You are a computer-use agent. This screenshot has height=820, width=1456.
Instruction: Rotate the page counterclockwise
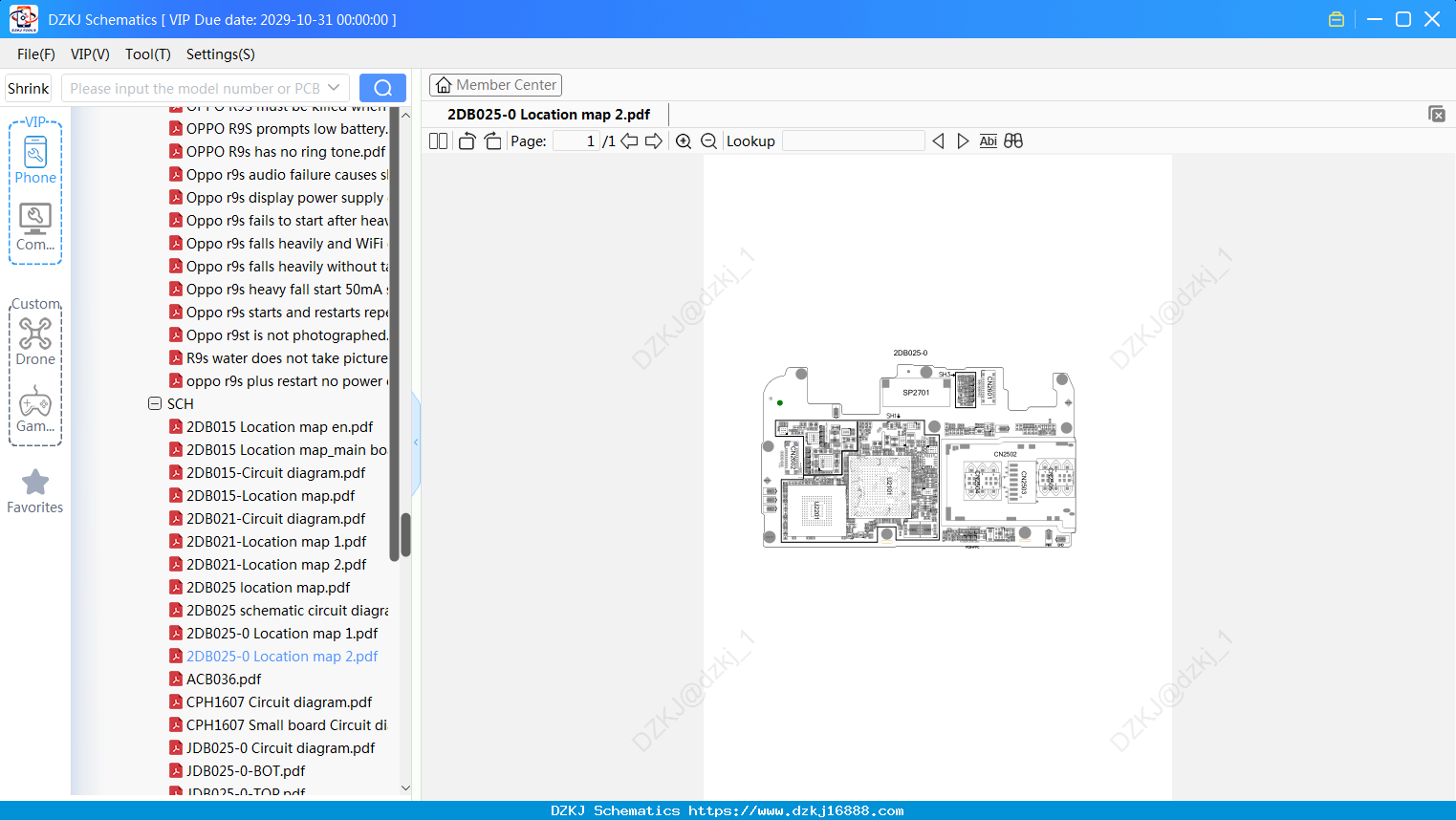(467, 141)
